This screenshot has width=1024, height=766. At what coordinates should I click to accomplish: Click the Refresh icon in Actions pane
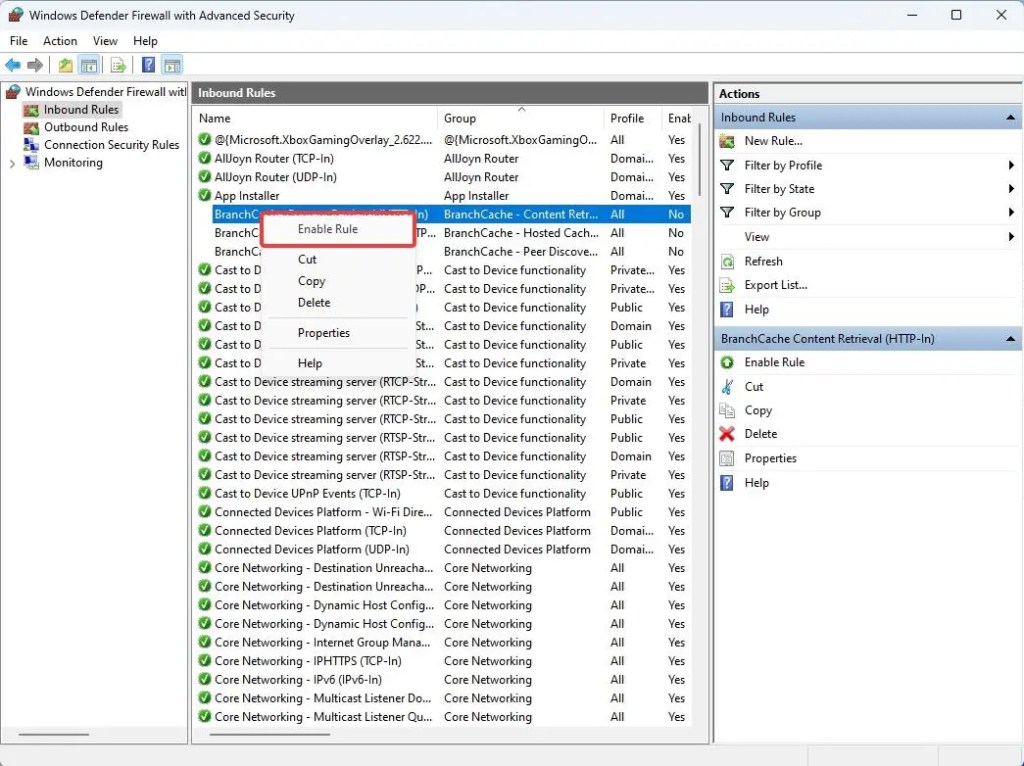pyautogui.click(x=727, y=261)
